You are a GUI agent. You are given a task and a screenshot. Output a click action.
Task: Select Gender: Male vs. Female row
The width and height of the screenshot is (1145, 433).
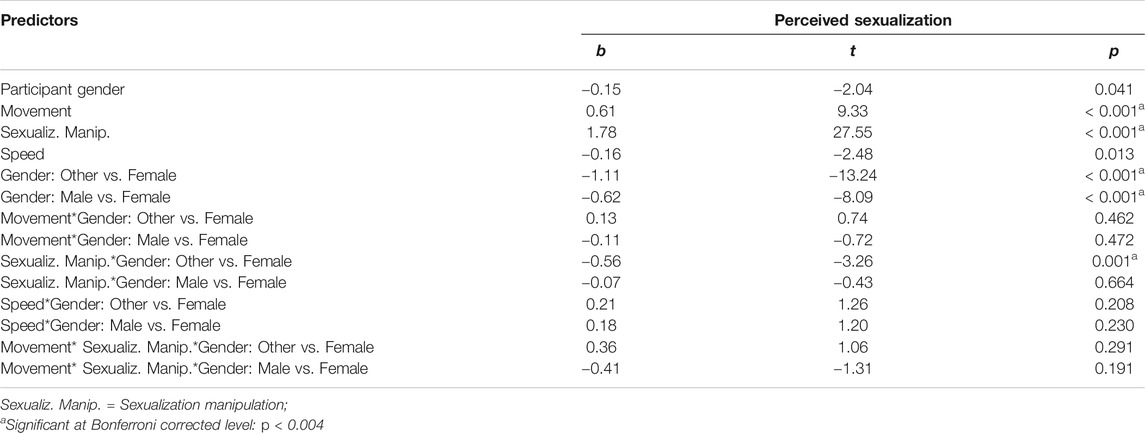(x=572, y=196)
